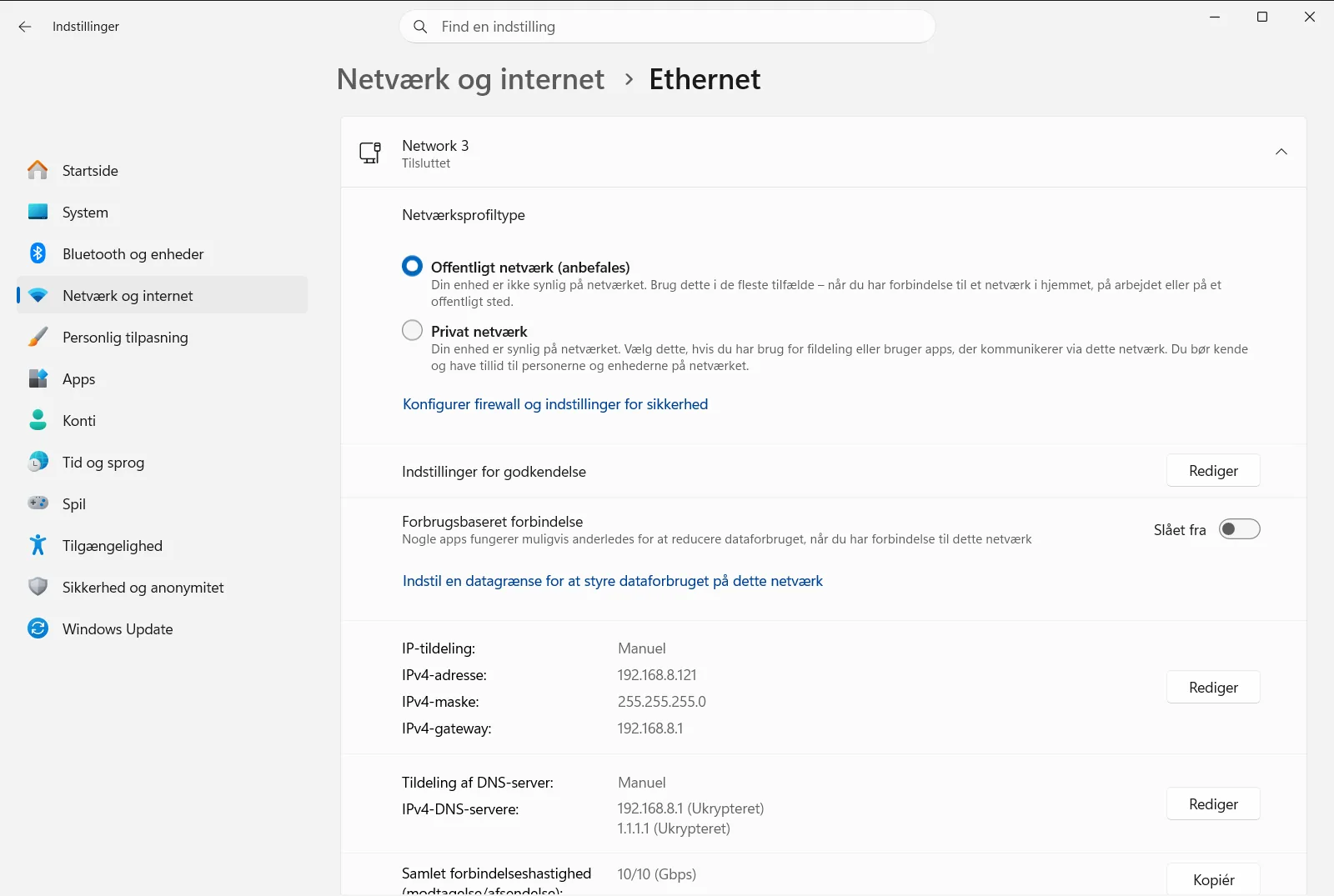Image resolution: width=1334 pixels, height=896 pixels.
Task: Open Konfigurer firewall og indstillinger link
Action: point(555,404)
